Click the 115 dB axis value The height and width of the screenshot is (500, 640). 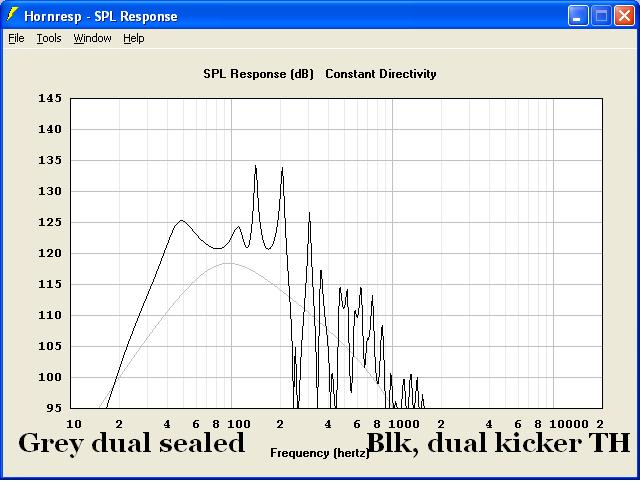click(50, 284)
